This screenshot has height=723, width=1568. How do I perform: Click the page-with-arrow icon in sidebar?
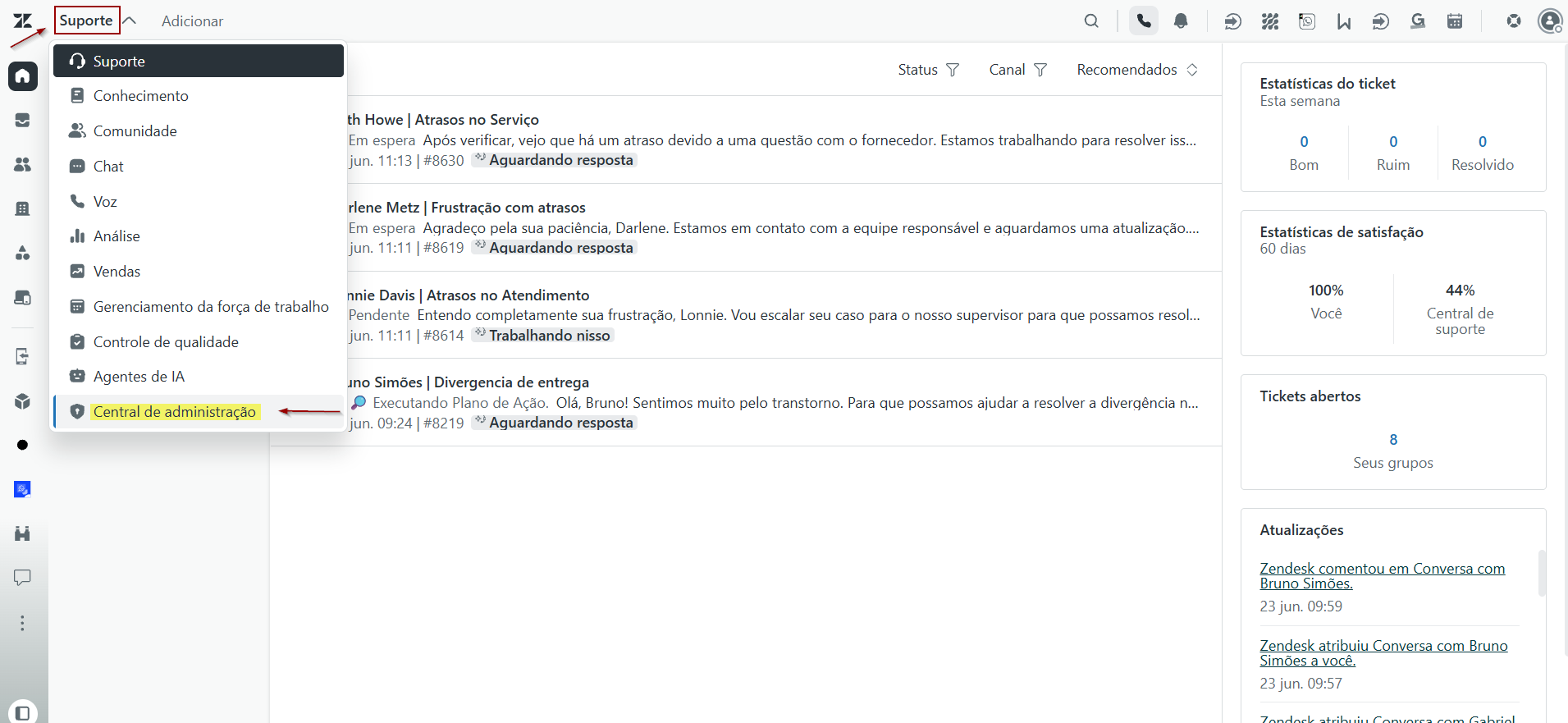tap(23, 356)
